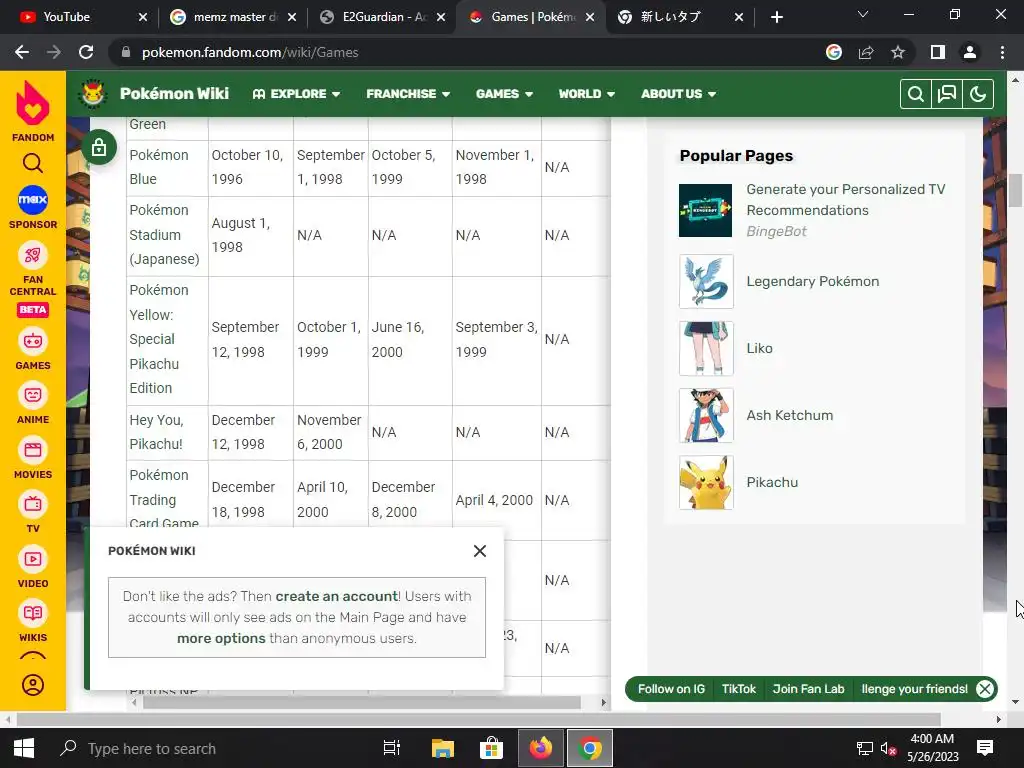Open the Discuss chat bubbles icon
The height and width of the screenshot is (768, 1024).
click(x=947, y=94)
